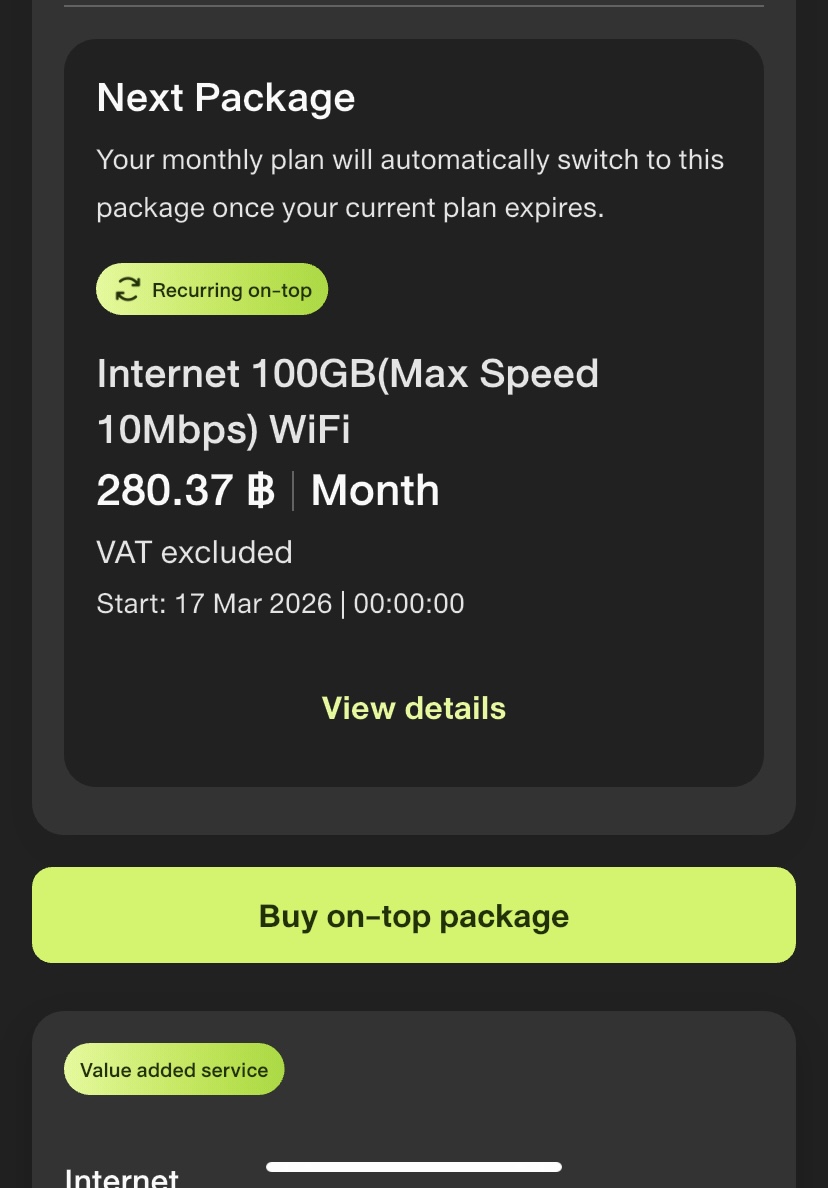Tap the 10Mbps) WiFi text line

[x=223, y=430]
